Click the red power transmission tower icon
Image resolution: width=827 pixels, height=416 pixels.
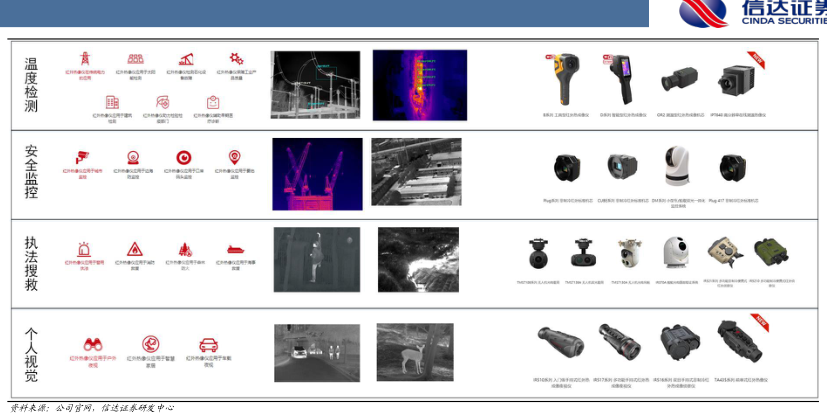[x=85, y=59]
